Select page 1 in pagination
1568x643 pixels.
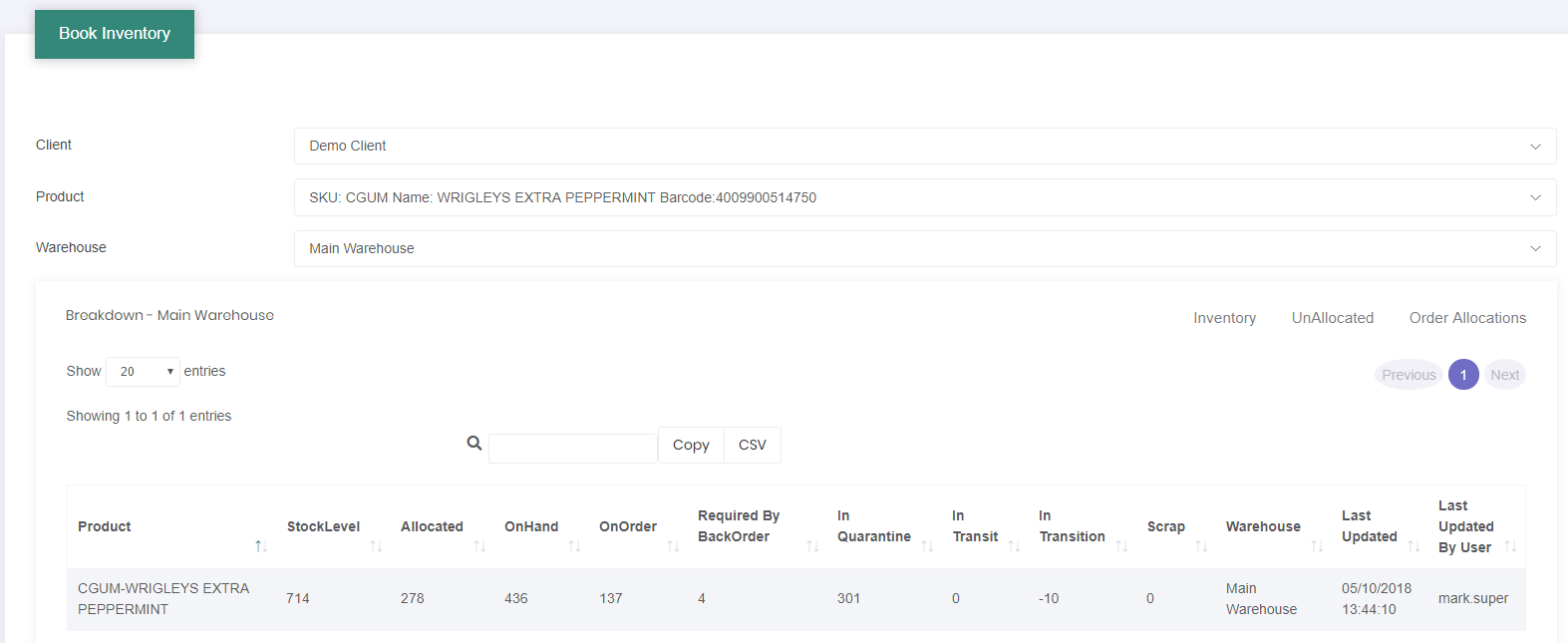(x=1463, y=375)
